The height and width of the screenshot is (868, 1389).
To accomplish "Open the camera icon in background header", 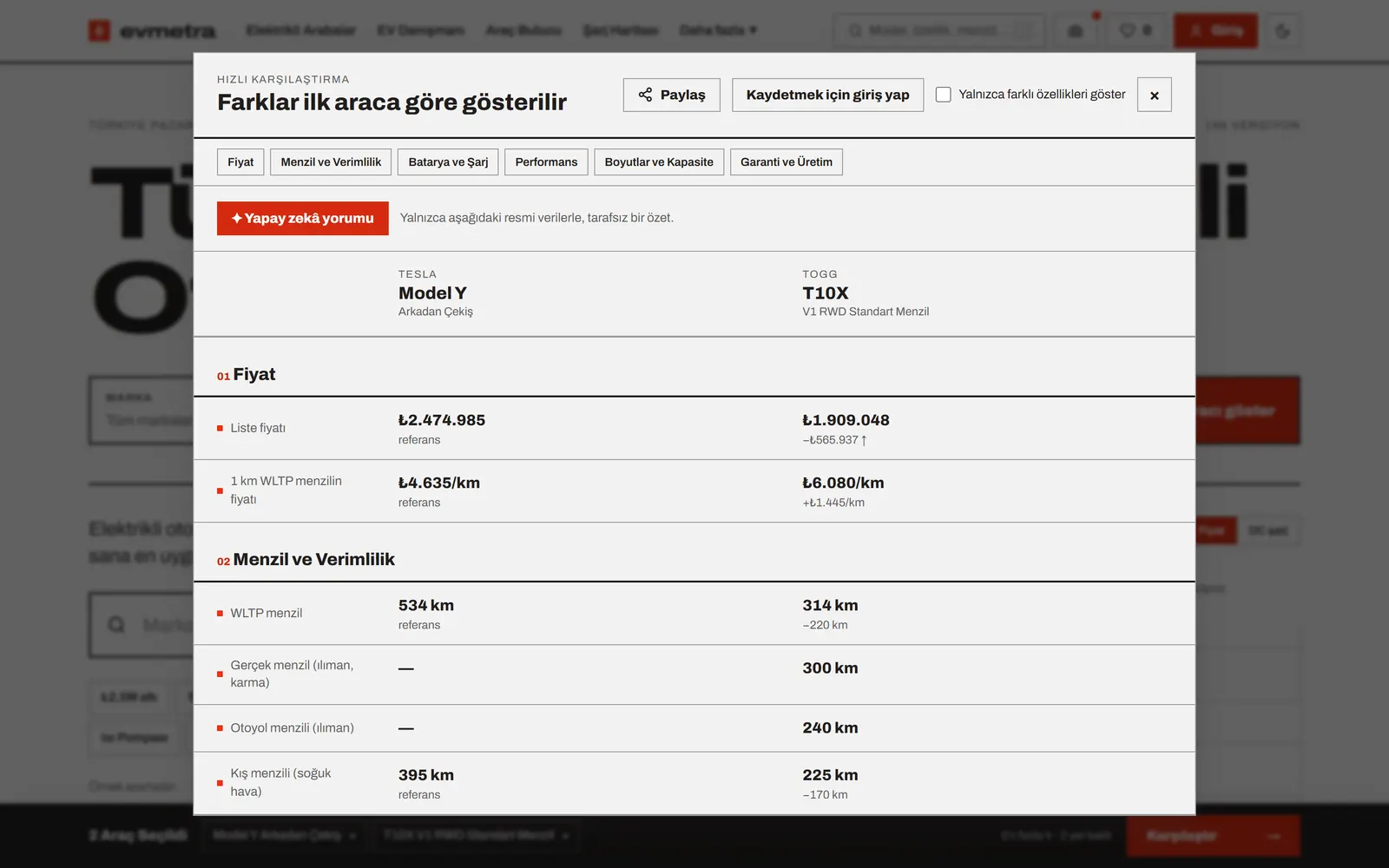I will (1076, 30).
